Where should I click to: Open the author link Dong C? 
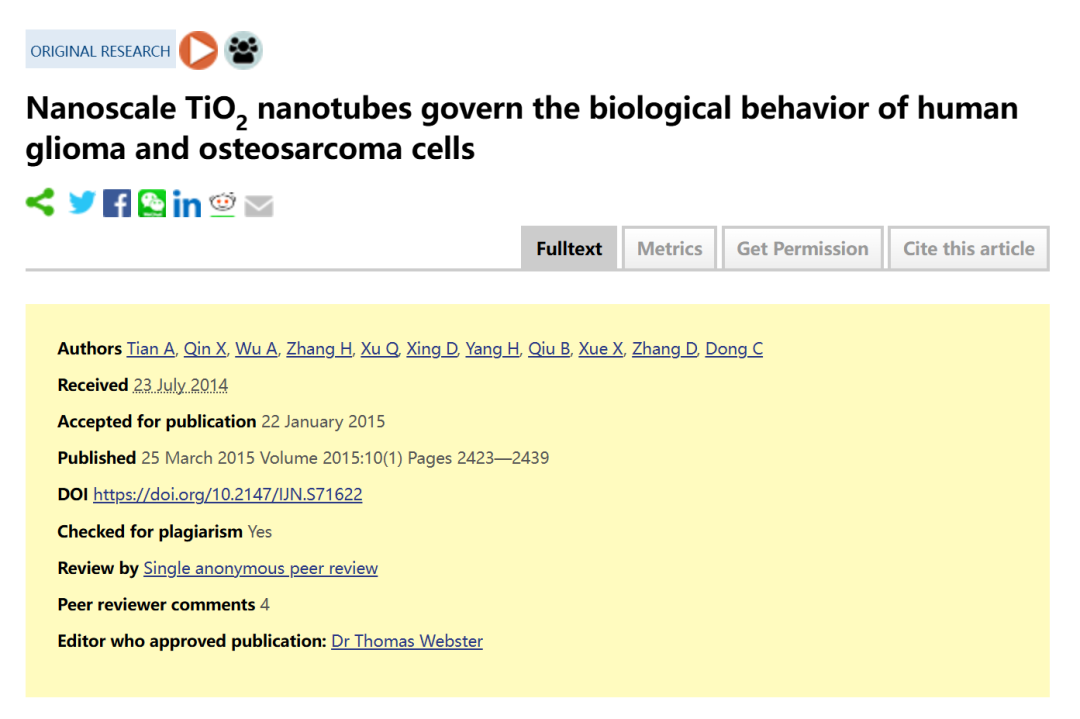[734, 349]
